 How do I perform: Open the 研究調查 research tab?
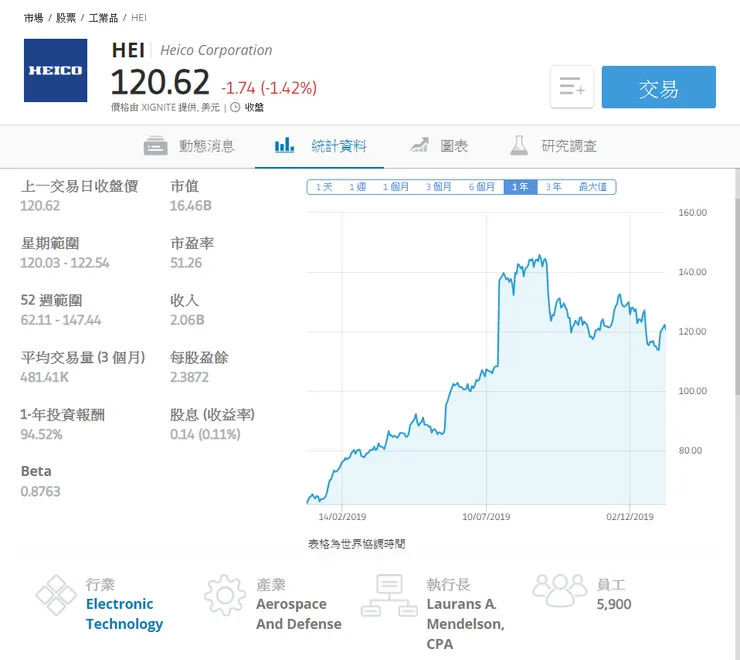[x=553, y=146]
